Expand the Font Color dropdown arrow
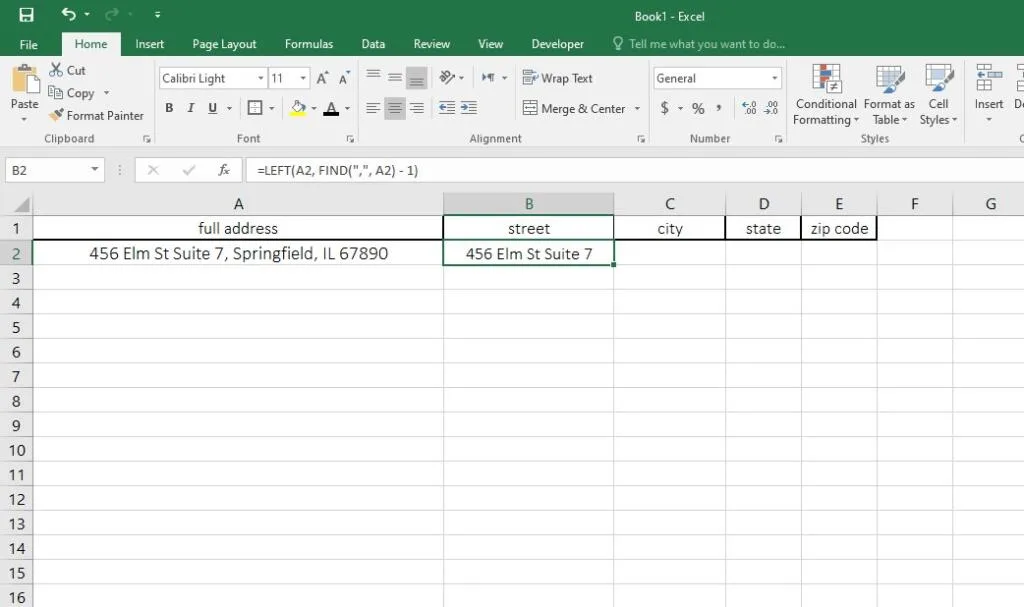The width and height of the screenshot is (1024, 607). [347, 108]
